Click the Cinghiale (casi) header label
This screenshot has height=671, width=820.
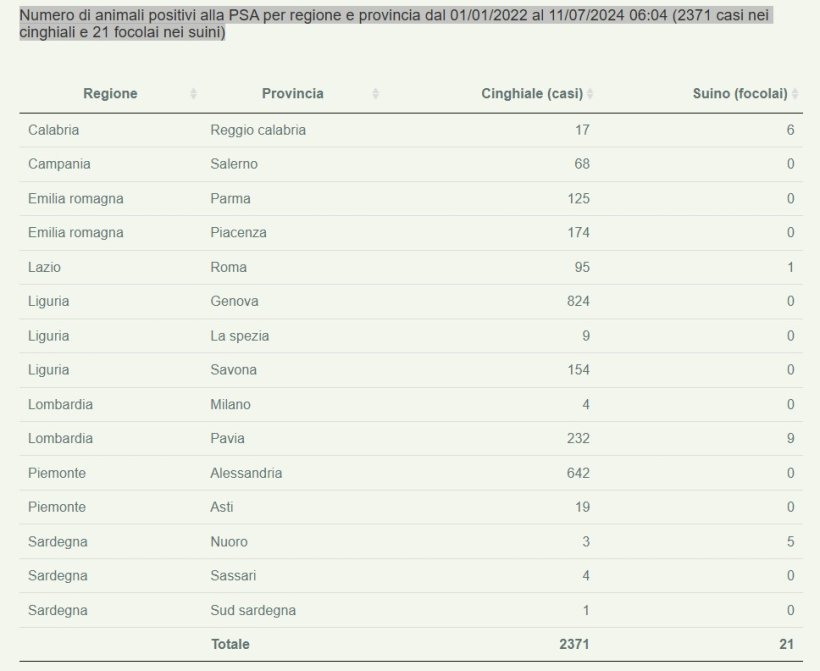pyautogui.click(x=532, y=94)
